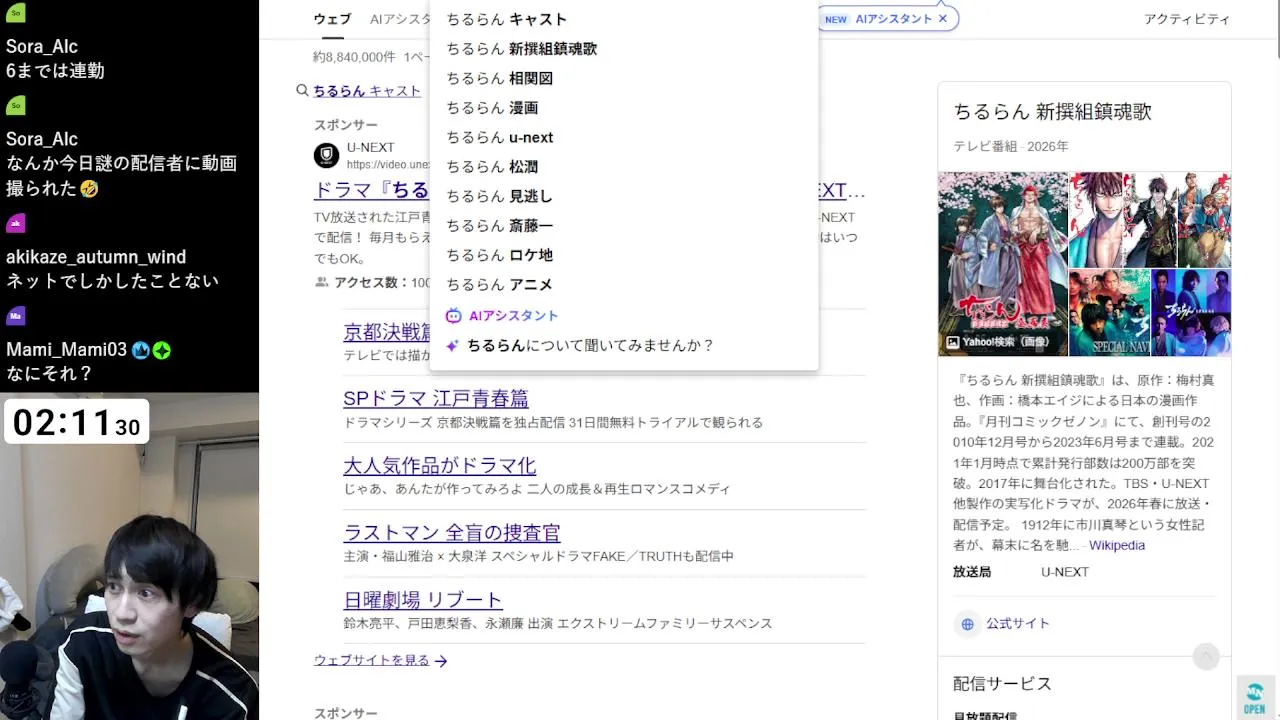Open the large ちるらん poster thumbnail
The width and height of the screenshot is (1280, 720).
[1003, 264]
